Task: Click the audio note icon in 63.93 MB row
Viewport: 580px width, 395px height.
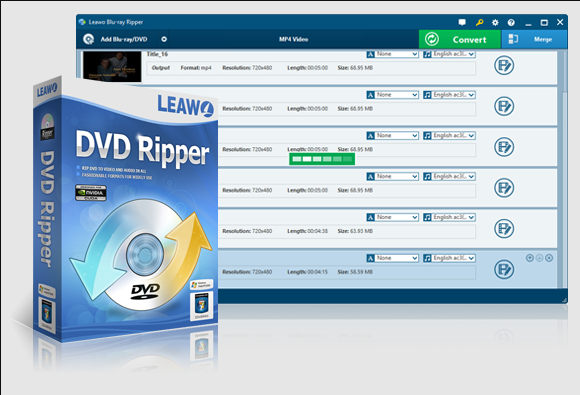Action: (427, 217)
